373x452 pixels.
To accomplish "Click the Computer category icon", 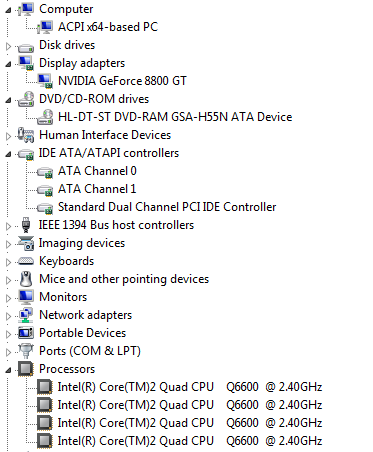I will point(26,9).
